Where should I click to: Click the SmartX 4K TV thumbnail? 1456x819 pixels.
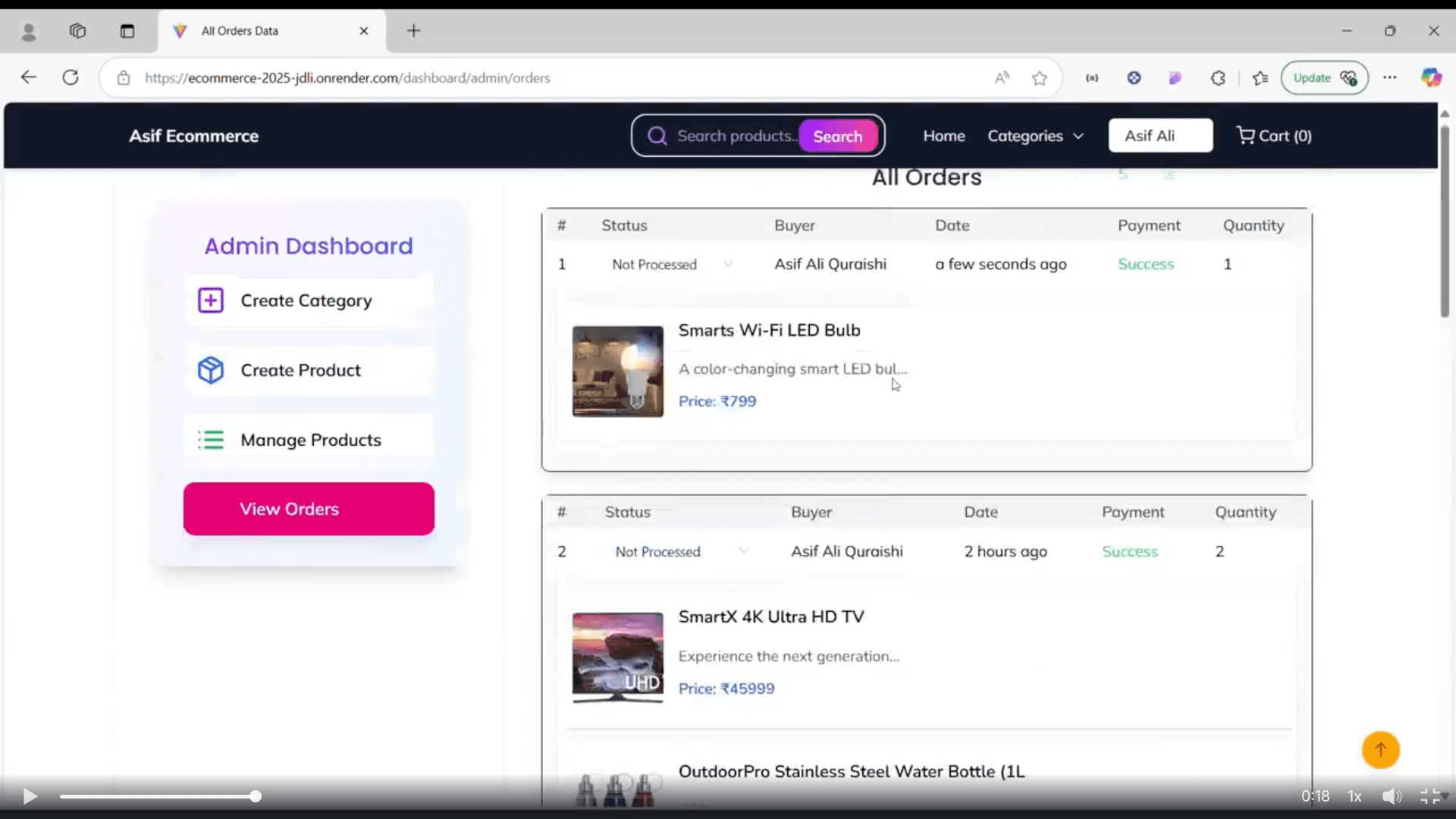coord(617,658)
